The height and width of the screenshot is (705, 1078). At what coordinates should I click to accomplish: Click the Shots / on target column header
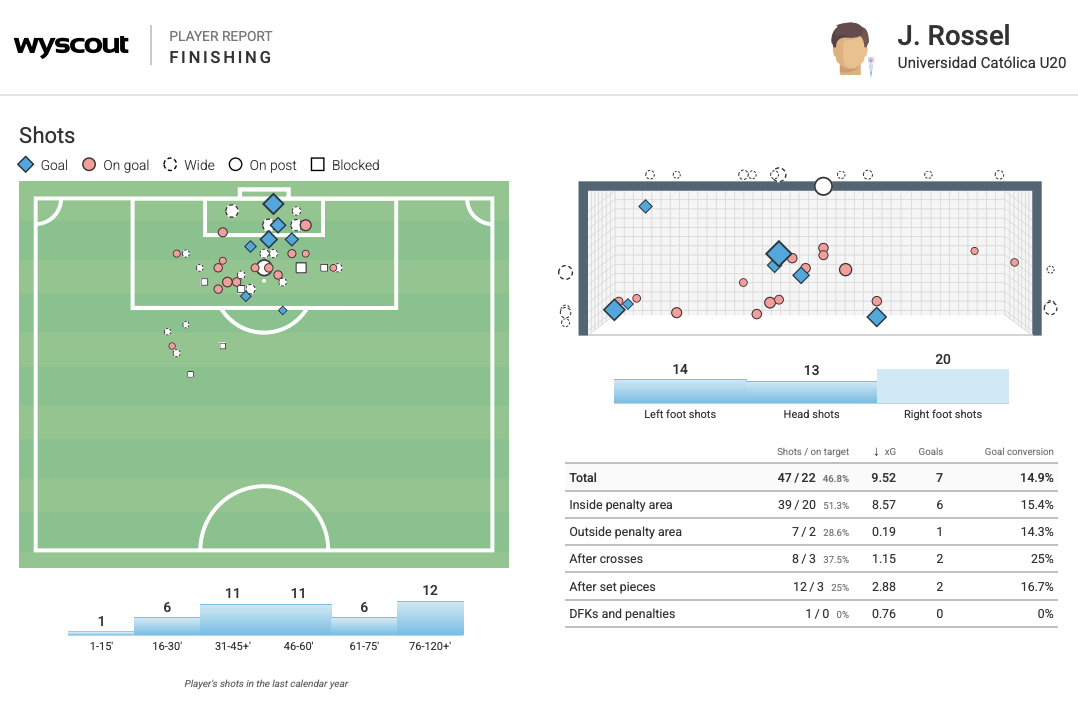(813, 452)
